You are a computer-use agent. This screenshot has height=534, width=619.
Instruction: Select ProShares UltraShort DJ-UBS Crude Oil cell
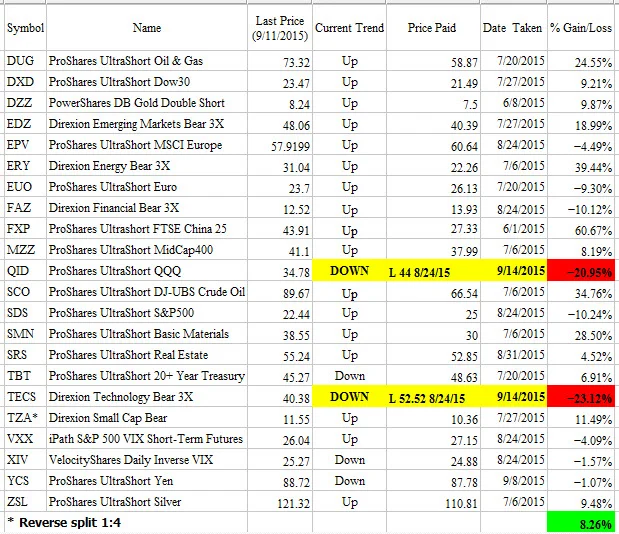click(146, 292)
